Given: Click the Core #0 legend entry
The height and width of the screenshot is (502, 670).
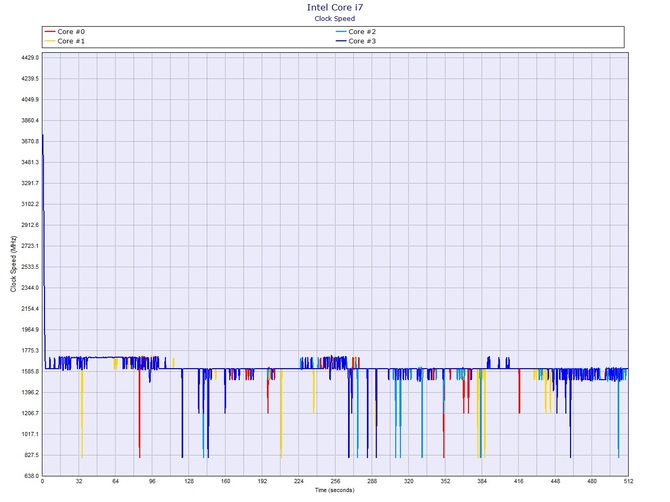Looking at the screenshot, I should coord(65,32).
